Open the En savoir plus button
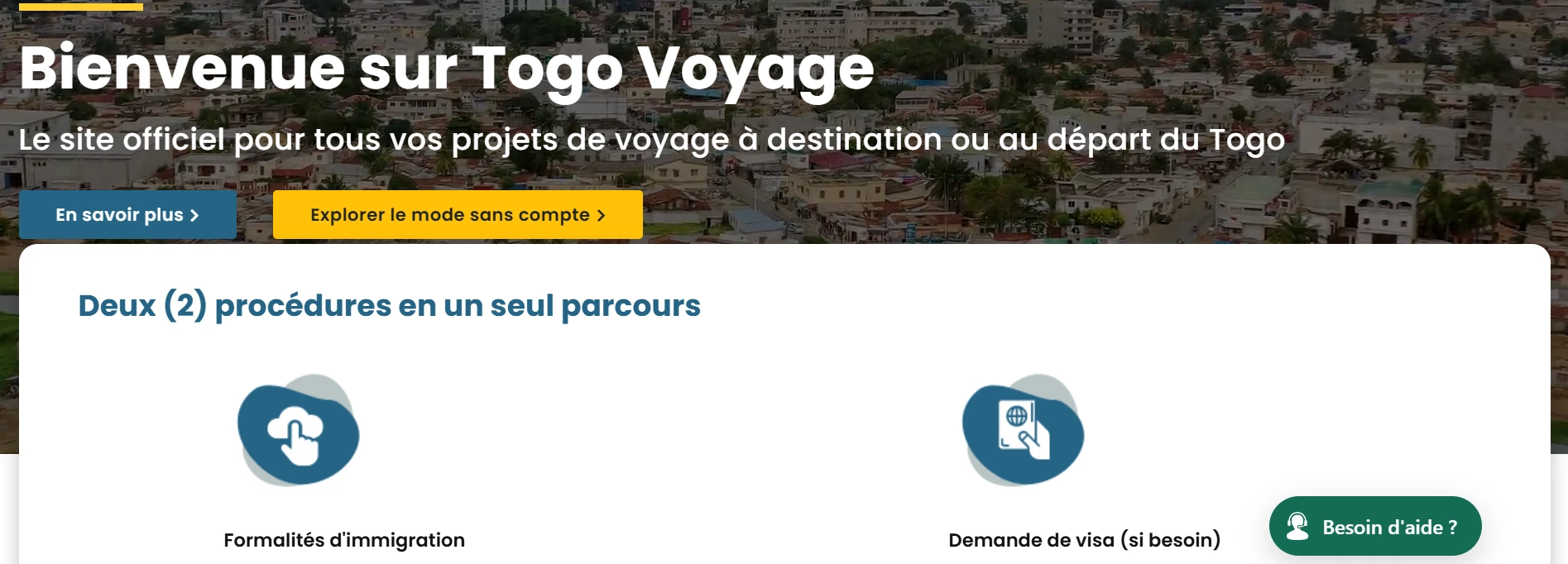Screen dimensions: 1568x564 coord(127,215)
